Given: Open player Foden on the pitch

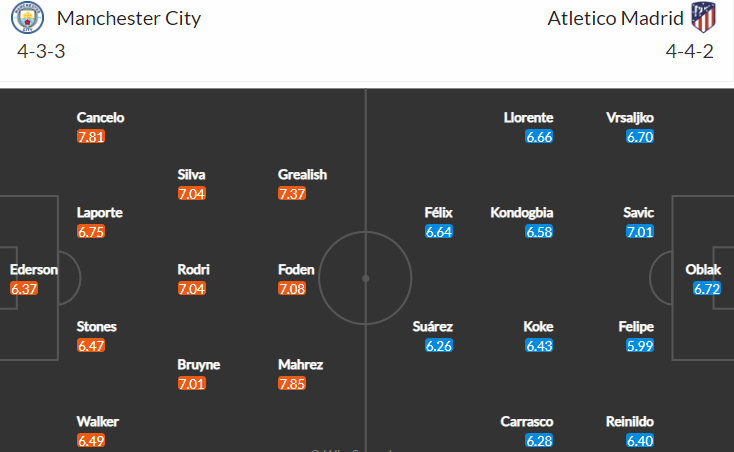Looking at the screenshot, I should tap(296, 270).
